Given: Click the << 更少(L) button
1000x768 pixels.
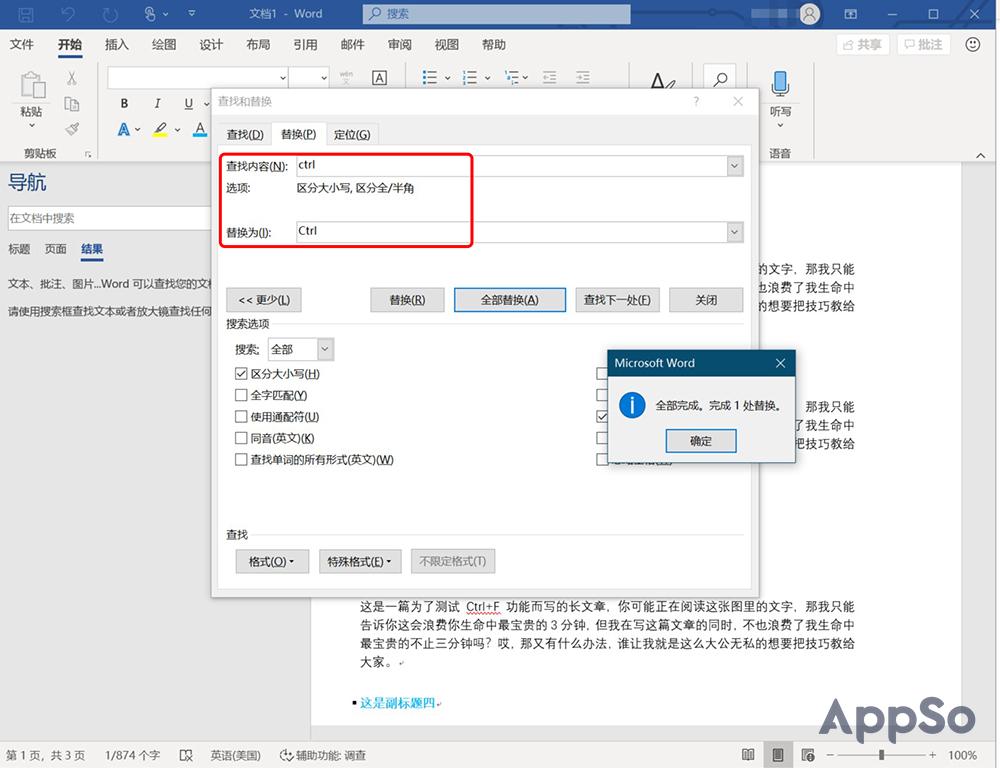Looking at the screenshot, I should pos(263,300).
